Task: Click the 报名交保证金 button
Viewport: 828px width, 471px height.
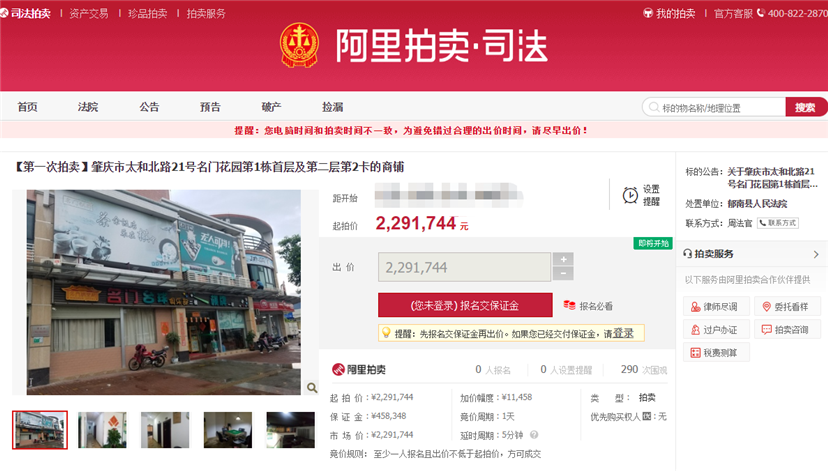Action: point(465,305)
